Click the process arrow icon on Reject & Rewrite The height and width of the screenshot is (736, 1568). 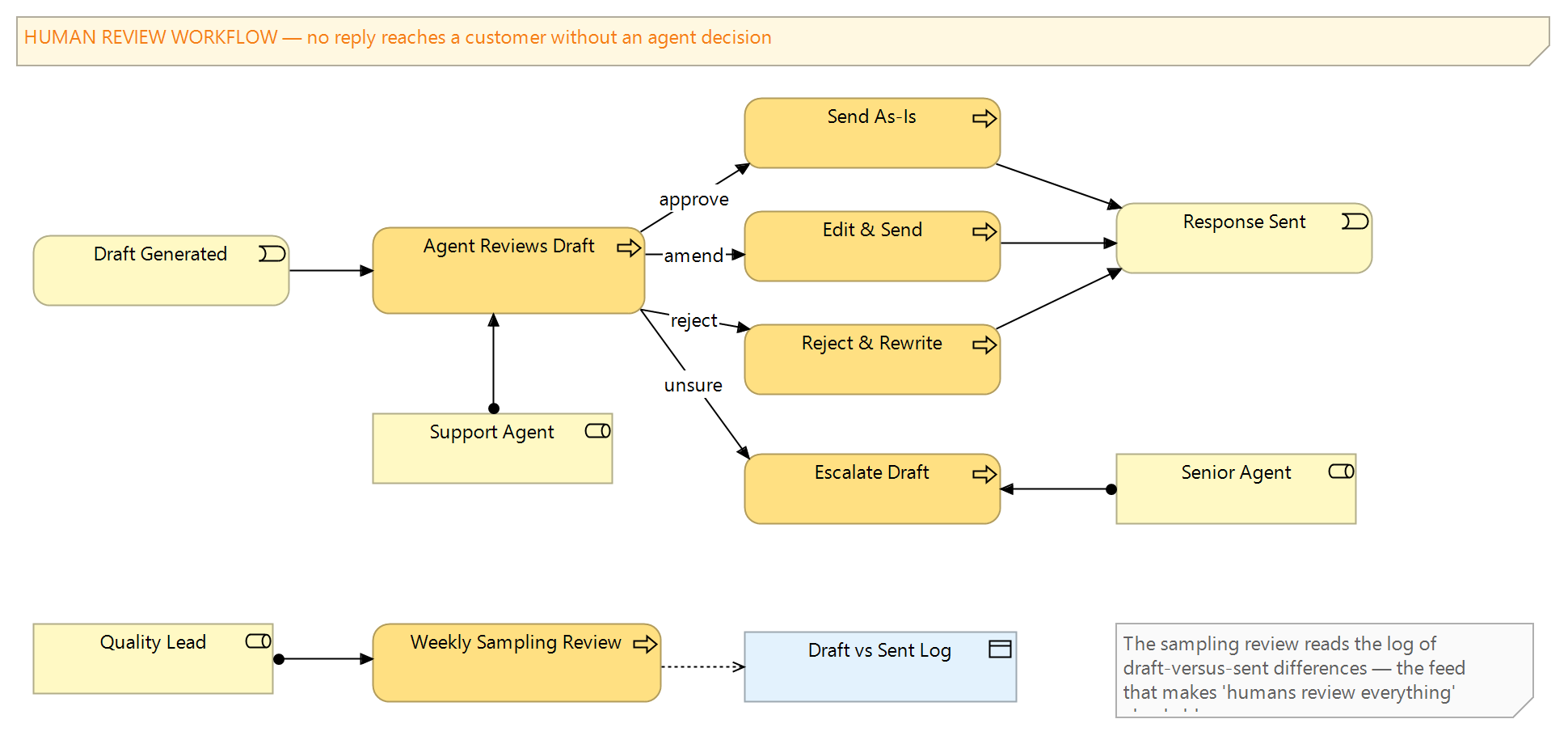[x=984, y=345]
